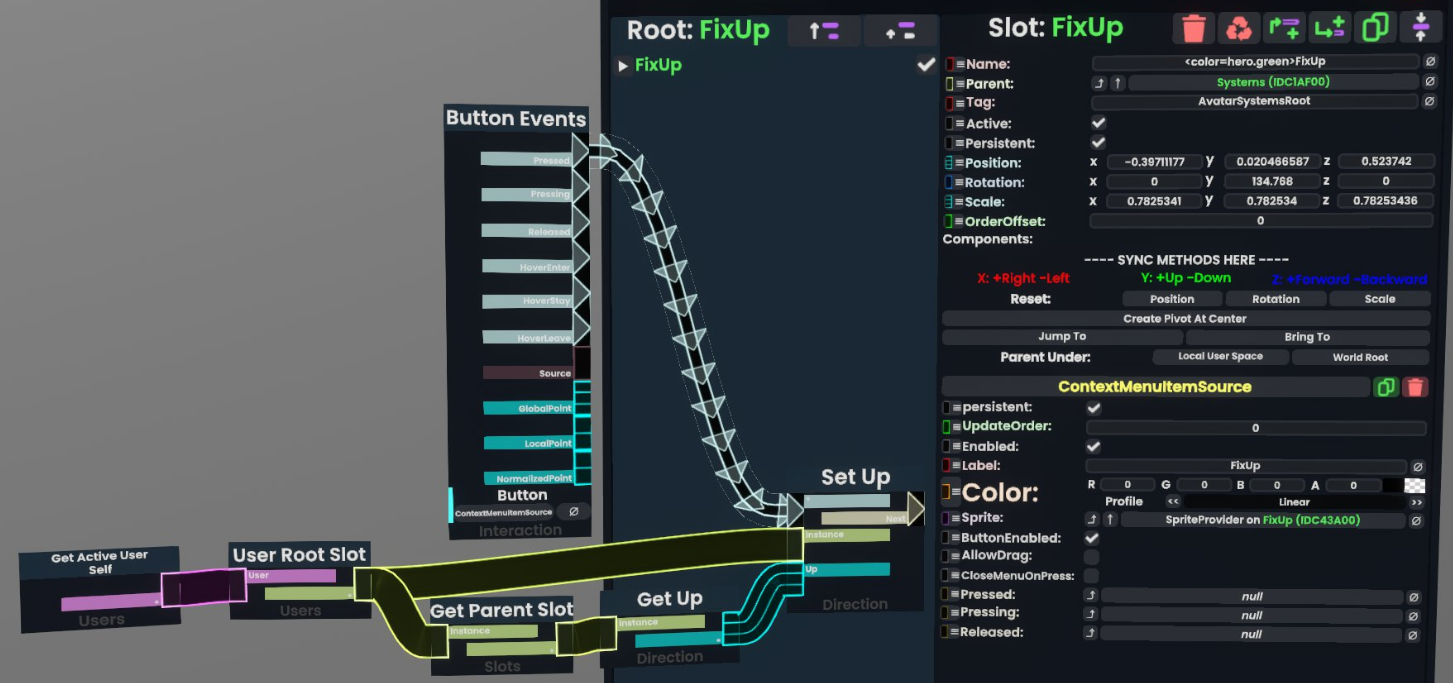The image size is (1453, 683).
Task: Expand the FixUp slot in hierarchy
Action: (x=623, y=66)
